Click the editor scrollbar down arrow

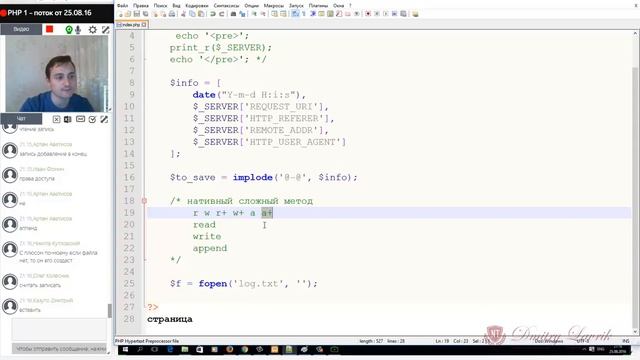pos(636,331)
